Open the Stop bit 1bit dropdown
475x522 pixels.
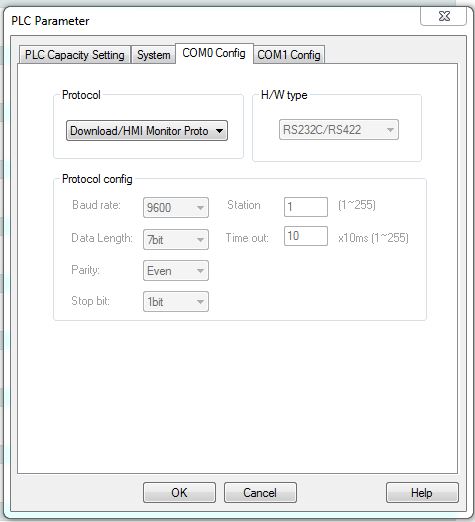(x=176, y=302)
